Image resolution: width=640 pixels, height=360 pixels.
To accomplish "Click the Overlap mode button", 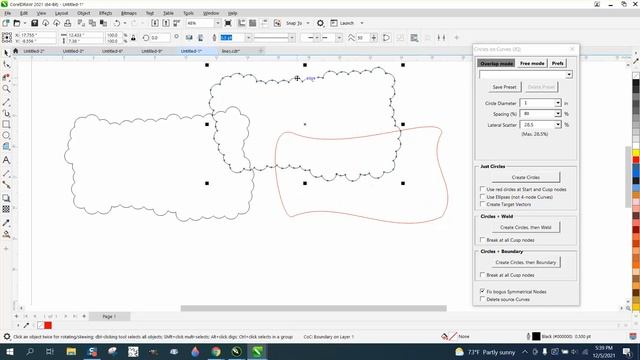I will point(496,63).
